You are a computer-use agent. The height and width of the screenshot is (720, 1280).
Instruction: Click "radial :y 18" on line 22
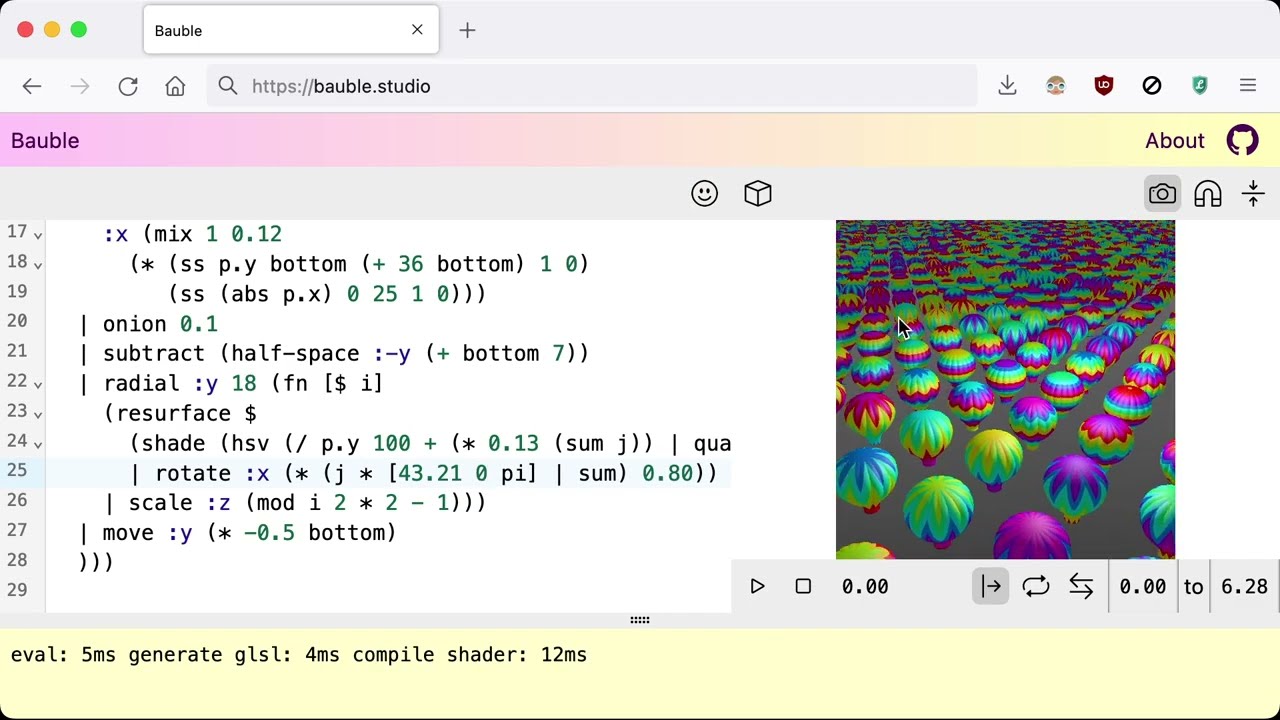180,384
